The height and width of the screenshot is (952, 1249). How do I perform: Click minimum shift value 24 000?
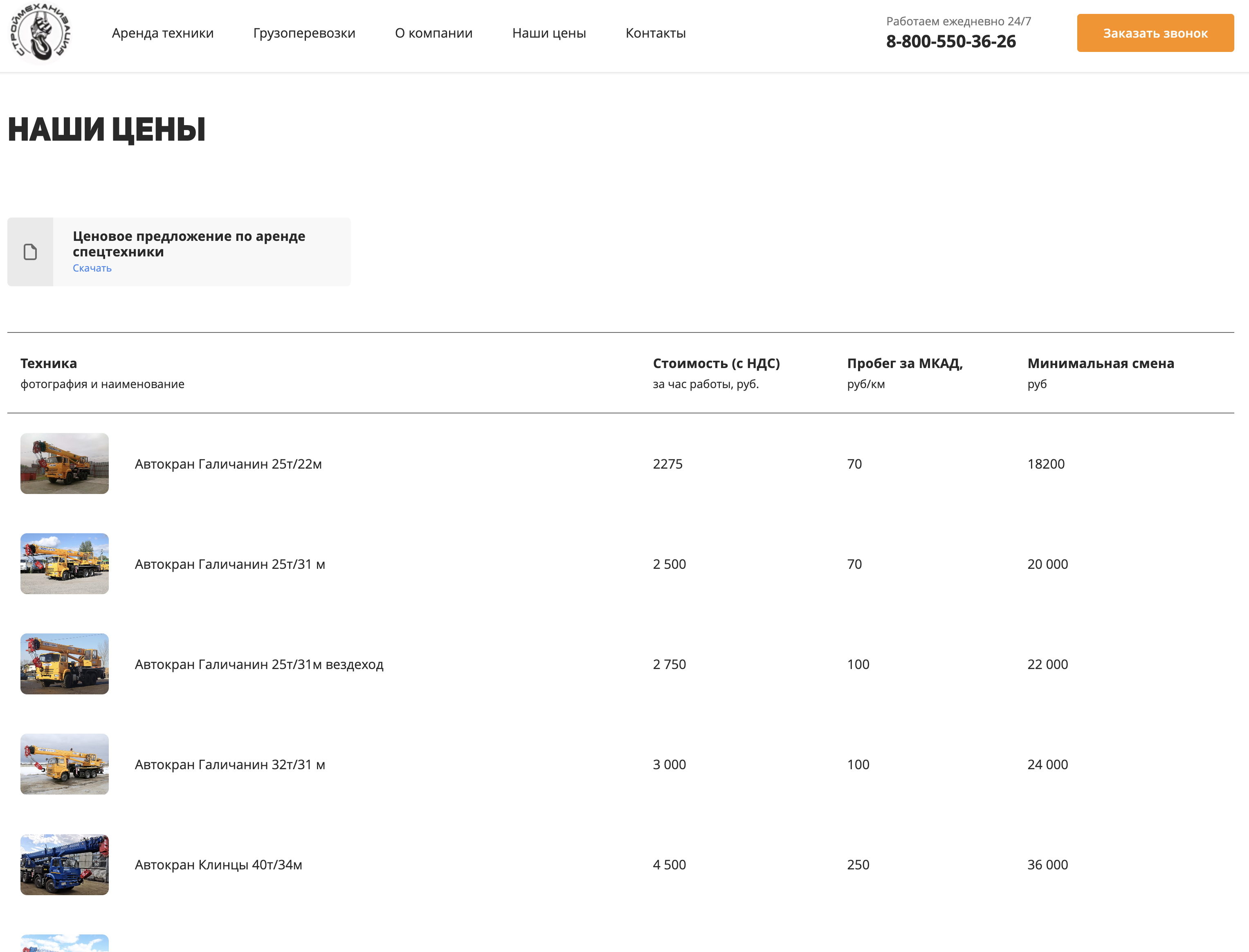coord(1048,765)
